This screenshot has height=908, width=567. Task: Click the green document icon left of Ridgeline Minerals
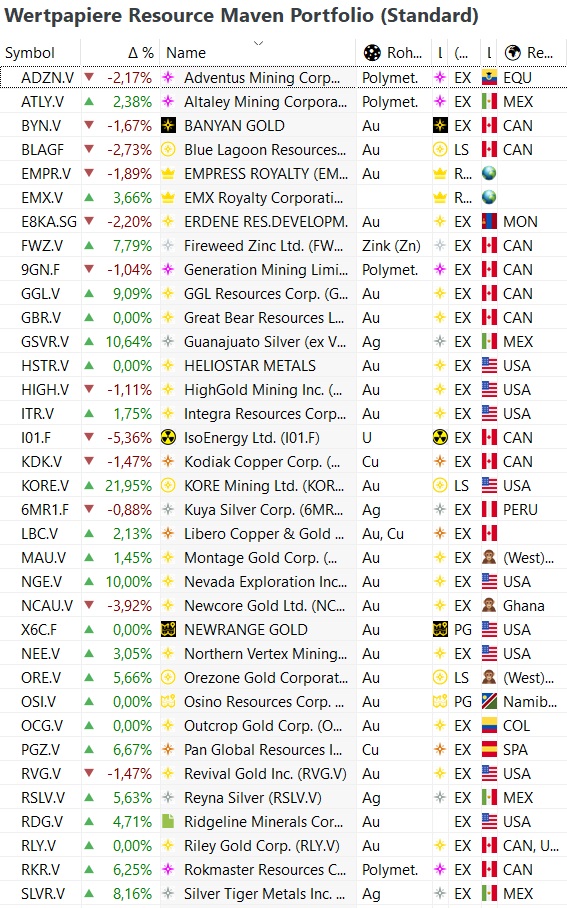(x=168, y=822)
